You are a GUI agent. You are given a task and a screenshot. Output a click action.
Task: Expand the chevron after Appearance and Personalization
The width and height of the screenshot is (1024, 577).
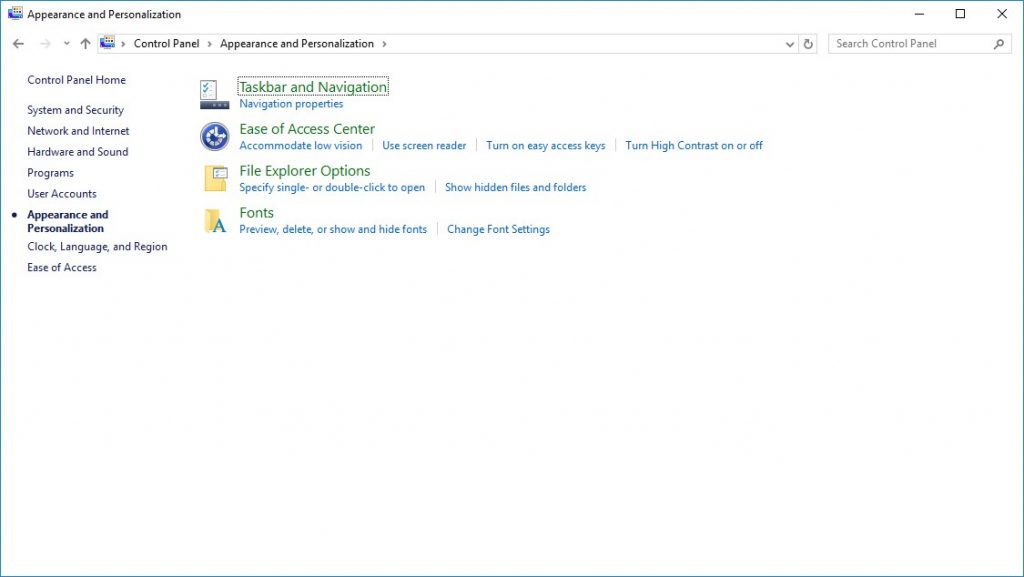click(x=384, y=43)
